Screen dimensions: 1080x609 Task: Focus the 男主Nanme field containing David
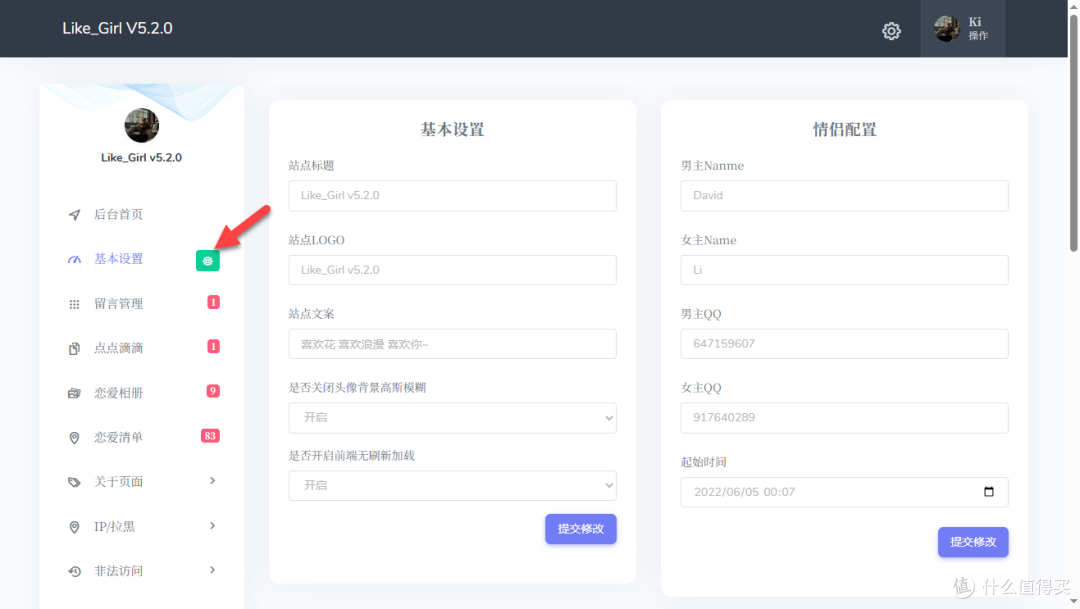pos(844,196)
